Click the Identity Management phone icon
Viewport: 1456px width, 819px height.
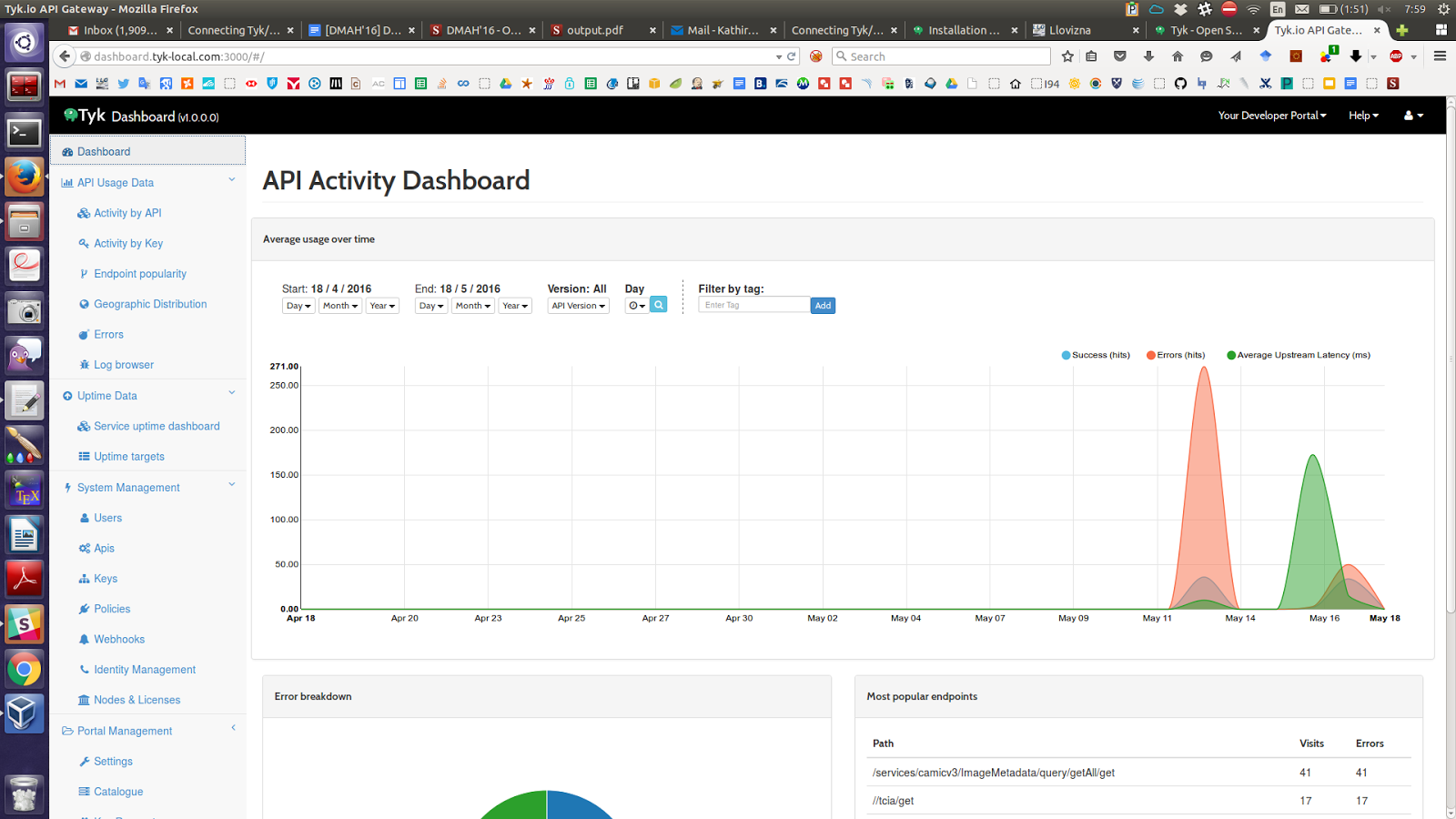pos(84,670)
